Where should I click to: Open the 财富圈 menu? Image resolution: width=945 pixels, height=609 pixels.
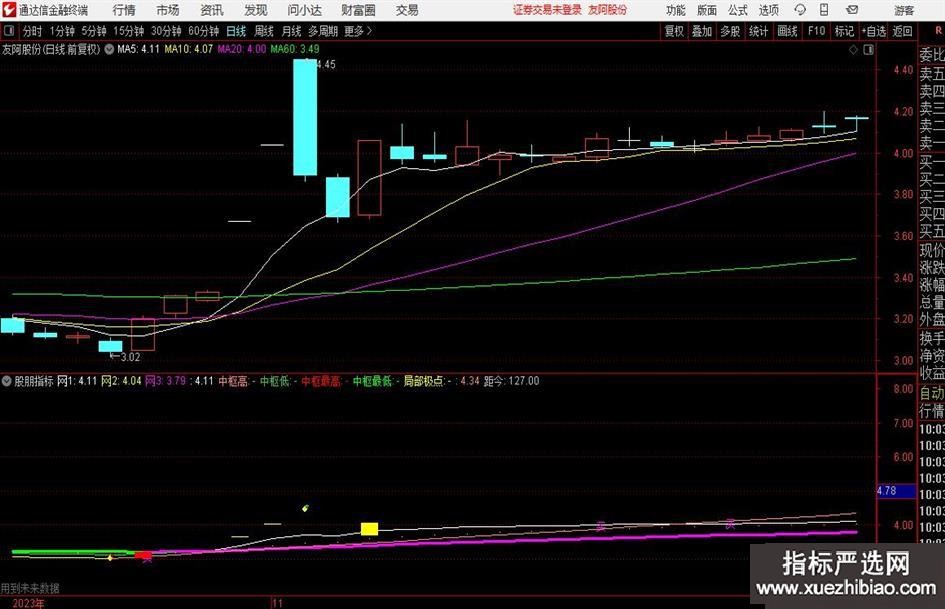click(358, 10)
